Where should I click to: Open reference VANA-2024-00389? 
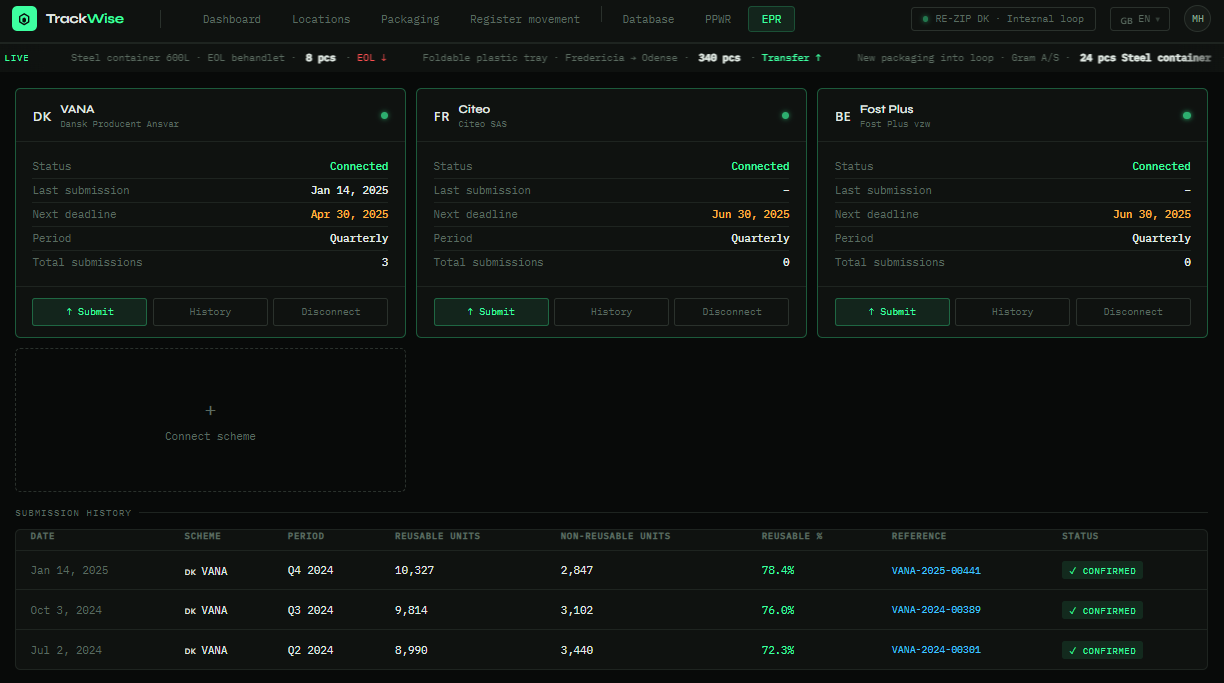click(x=936, y=610)
